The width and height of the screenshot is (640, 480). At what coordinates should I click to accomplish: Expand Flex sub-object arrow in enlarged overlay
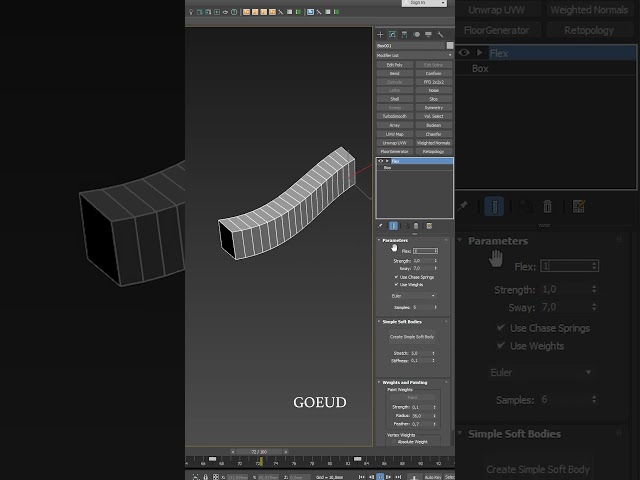tap(479, 53)
